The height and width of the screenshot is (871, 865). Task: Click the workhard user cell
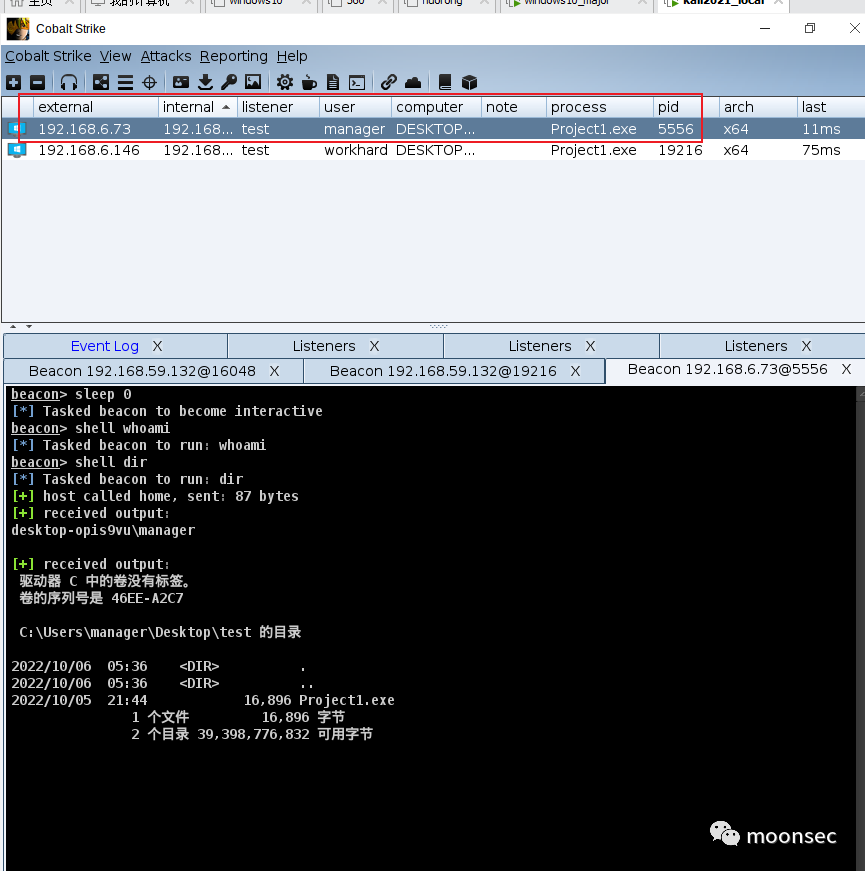(356, 150)
